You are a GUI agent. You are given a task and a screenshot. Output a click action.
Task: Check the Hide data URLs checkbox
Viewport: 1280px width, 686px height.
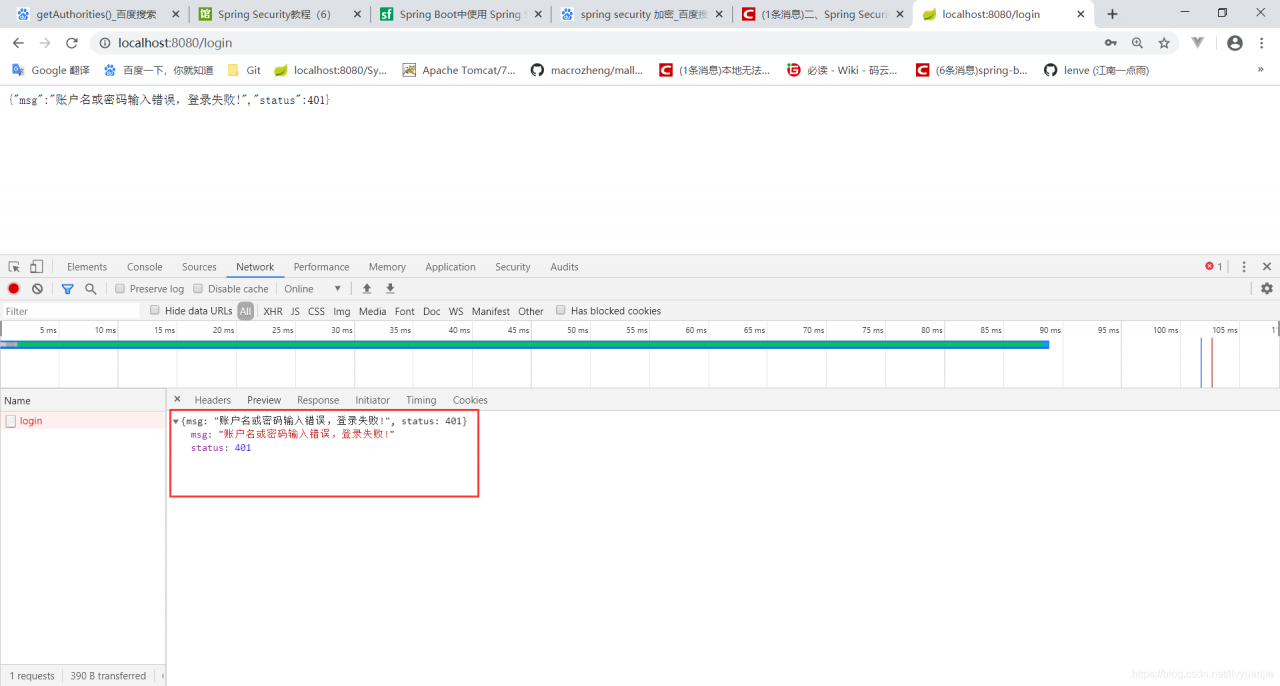[155, 310]
